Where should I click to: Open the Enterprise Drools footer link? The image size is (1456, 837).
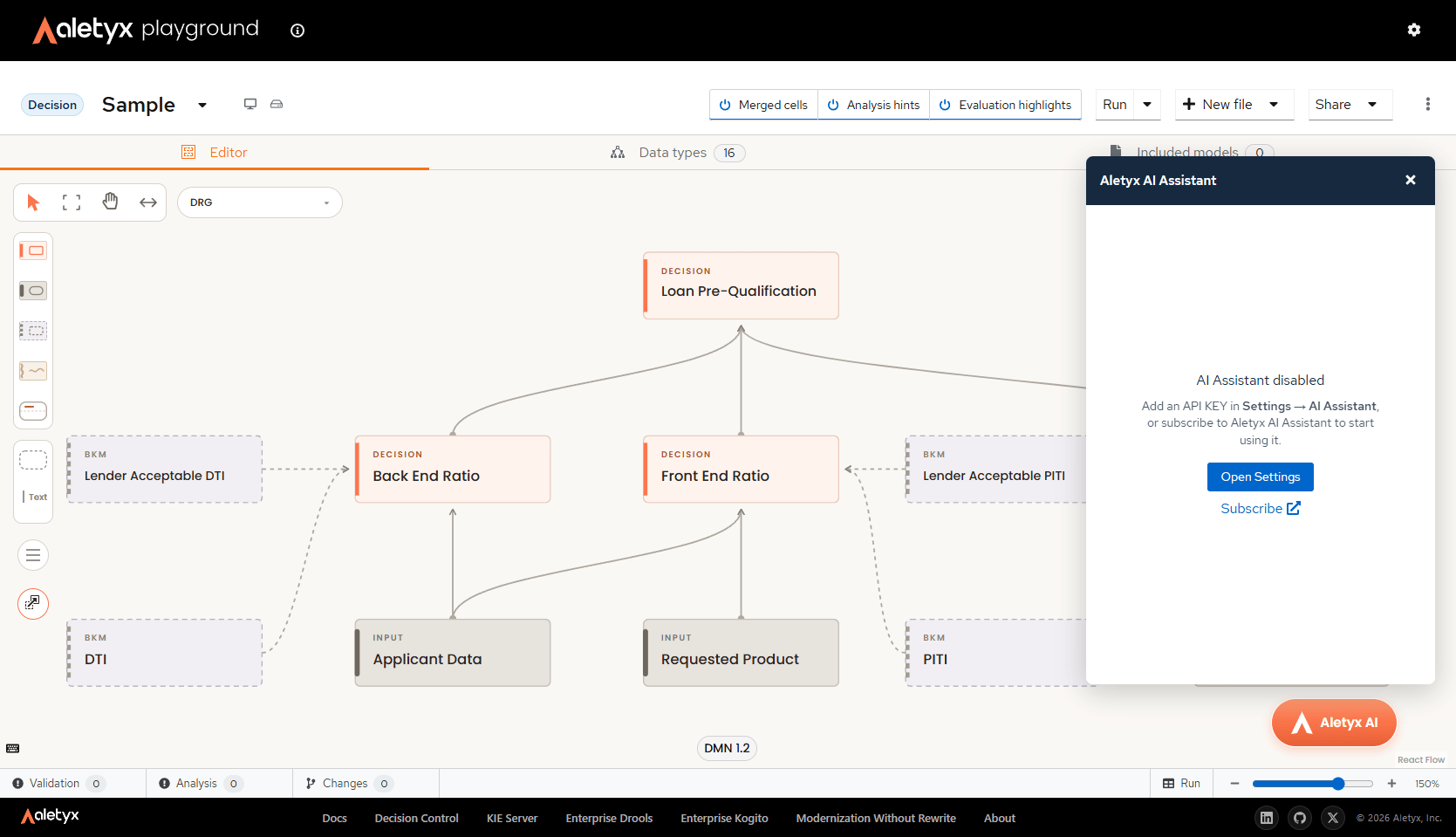pos(609,818)
